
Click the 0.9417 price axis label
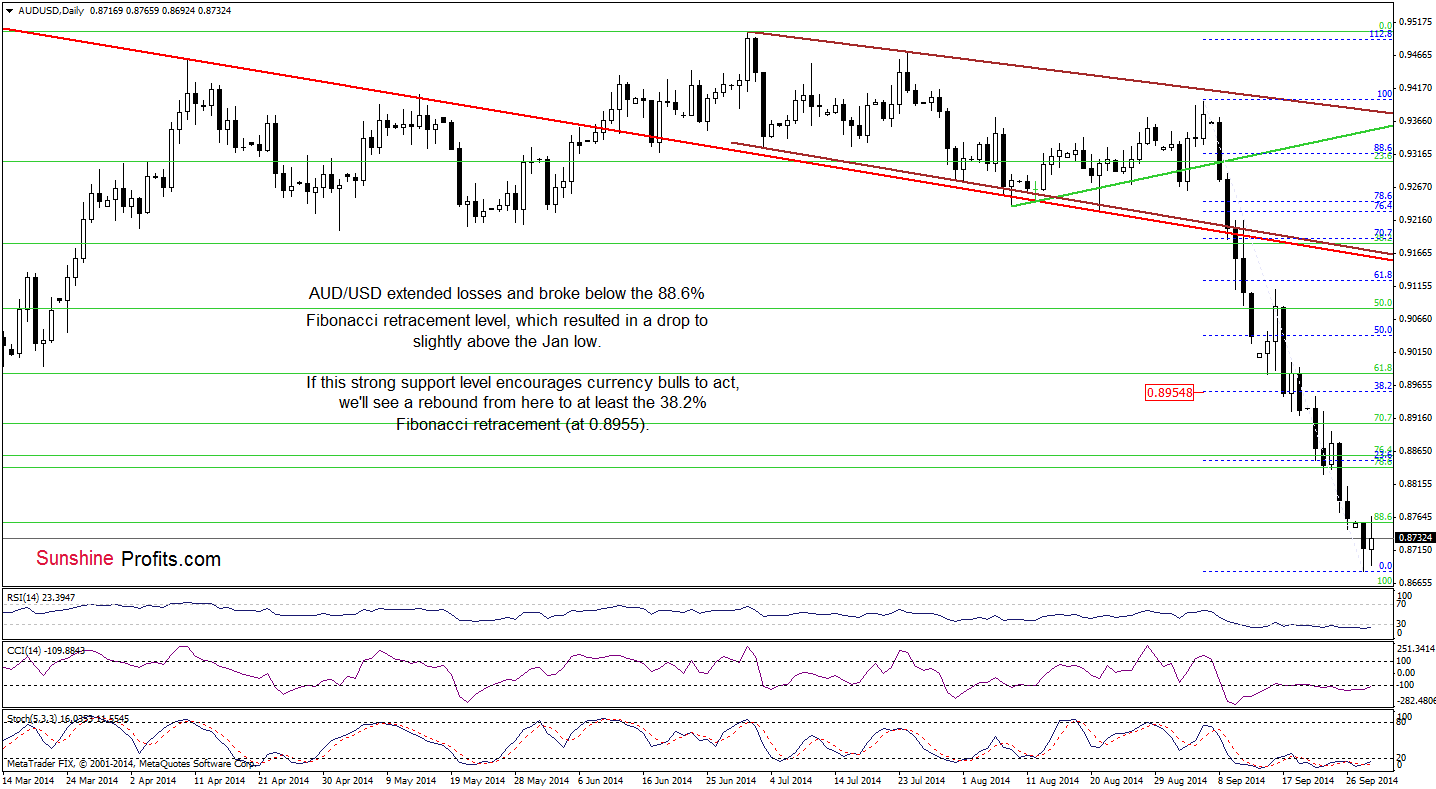click(x=1416, y=87)
